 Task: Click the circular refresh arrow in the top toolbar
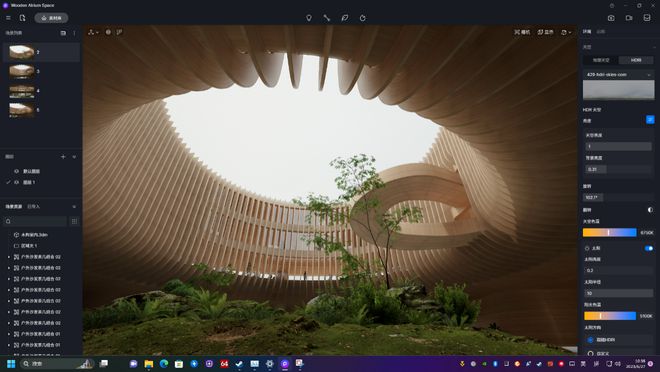(x=363, y=18)
